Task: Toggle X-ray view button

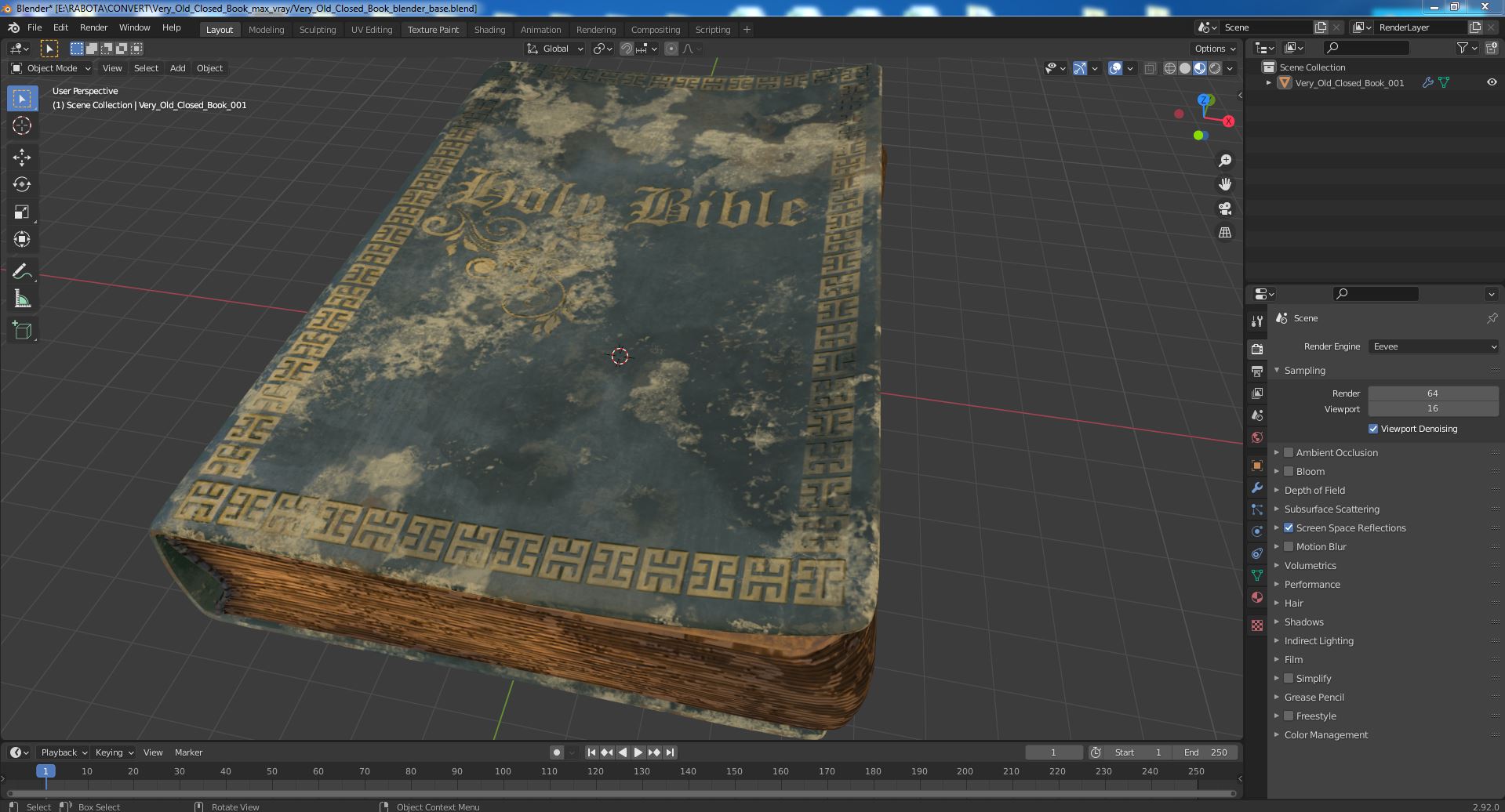Action: click(1150, 68)
